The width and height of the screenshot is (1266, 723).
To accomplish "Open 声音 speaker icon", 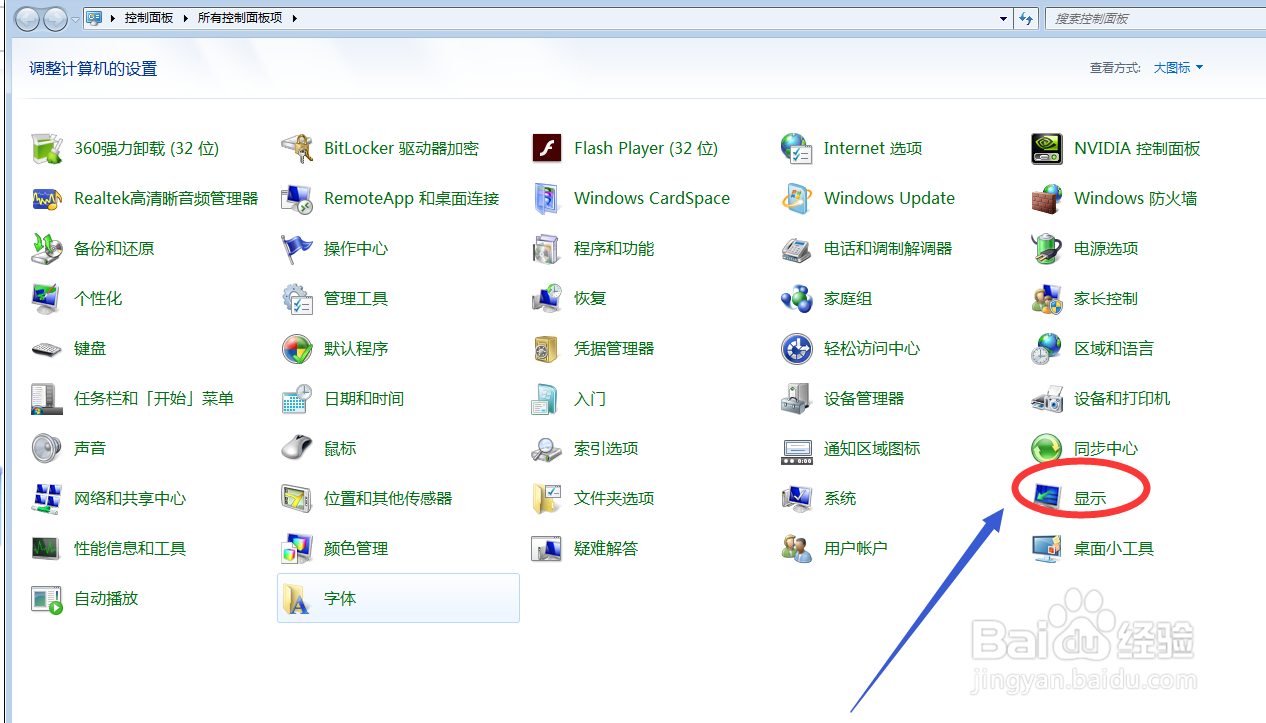I will coord(46,449).
